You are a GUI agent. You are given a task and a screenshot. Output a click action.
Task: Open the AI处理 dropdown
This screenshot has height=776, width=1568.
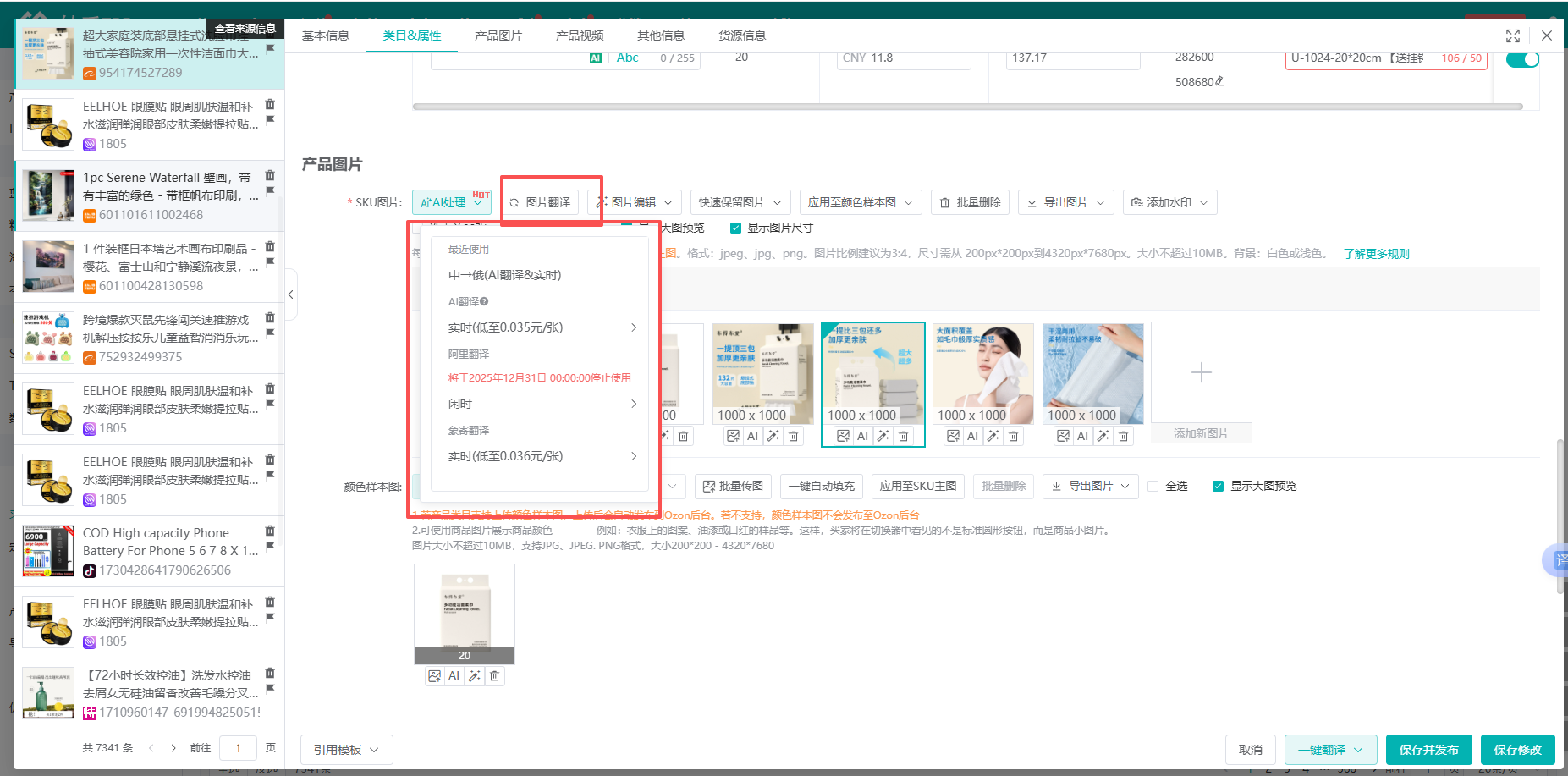pos(452,202)
